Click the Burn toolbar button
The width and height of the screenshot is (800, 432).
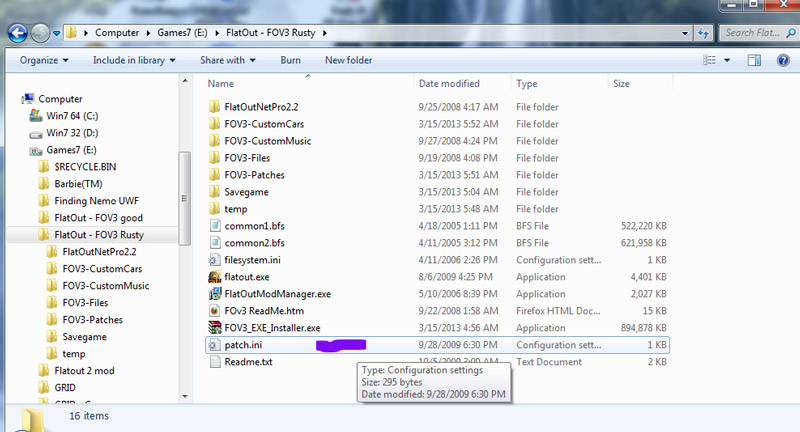(290, 60)
